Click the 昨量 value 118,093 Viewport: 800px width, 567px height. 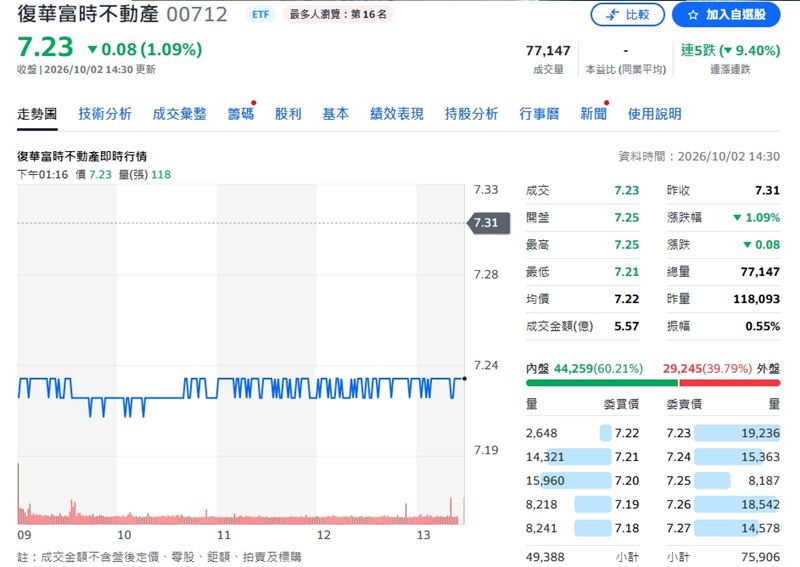tap(757, 299)
